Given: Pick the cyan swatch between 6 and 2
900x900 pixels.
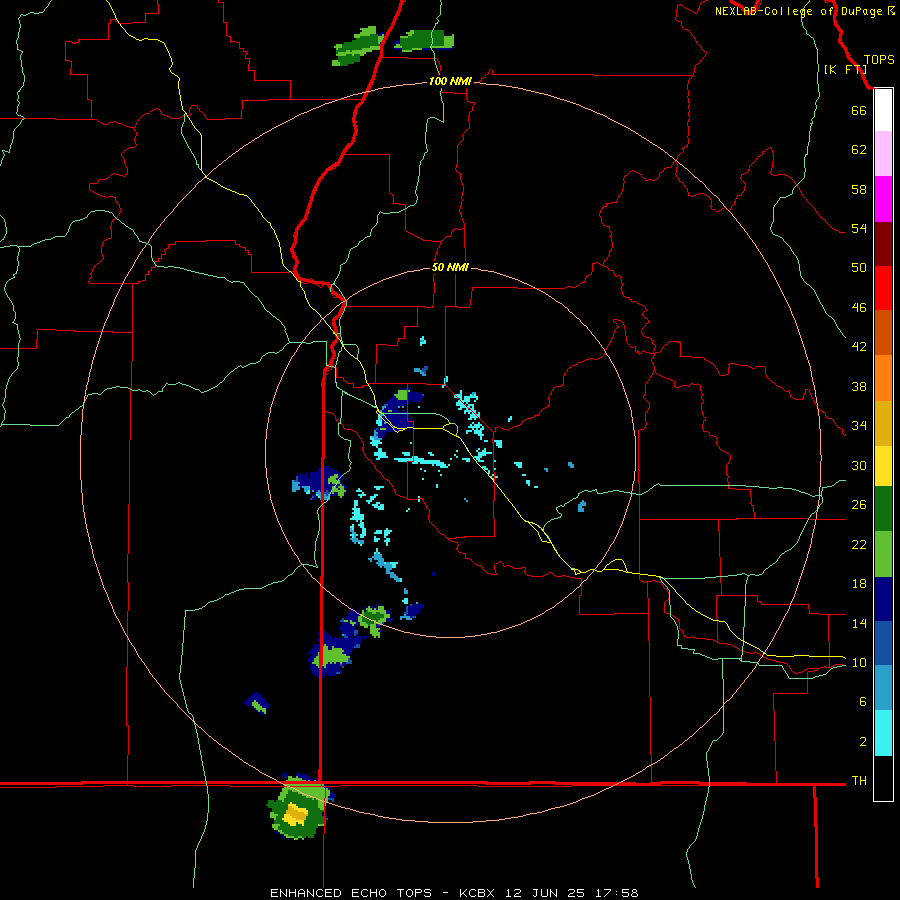Looking at the screenshot, I should tap(883, 732).
